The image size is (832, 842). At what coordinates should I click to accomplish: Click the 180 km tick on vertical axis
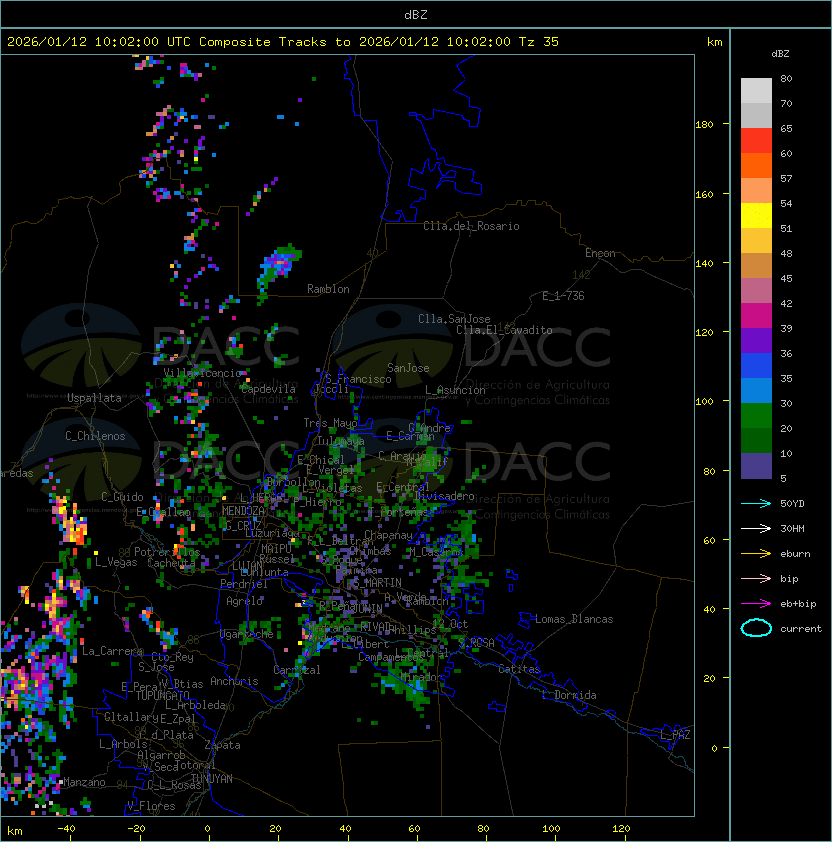704,125
